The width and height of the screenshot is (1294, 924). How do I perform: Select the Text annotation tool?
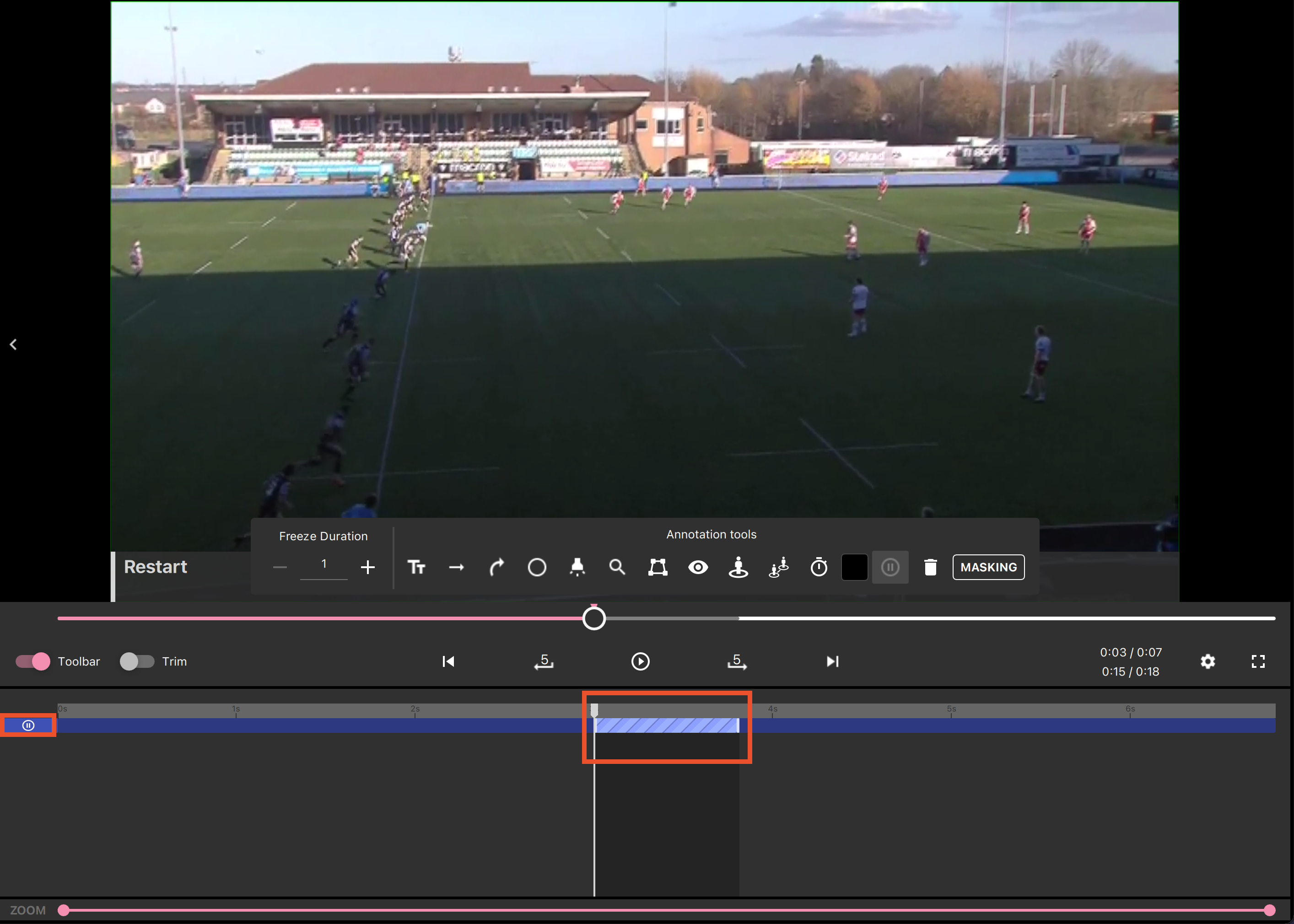tap(416, 567)
